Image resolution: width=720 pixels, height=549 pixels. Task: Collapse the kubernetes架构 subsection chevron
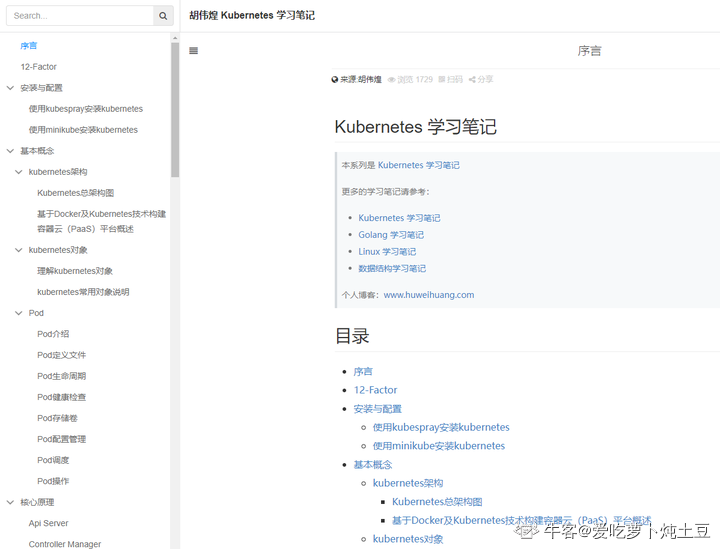click(19, 172)
